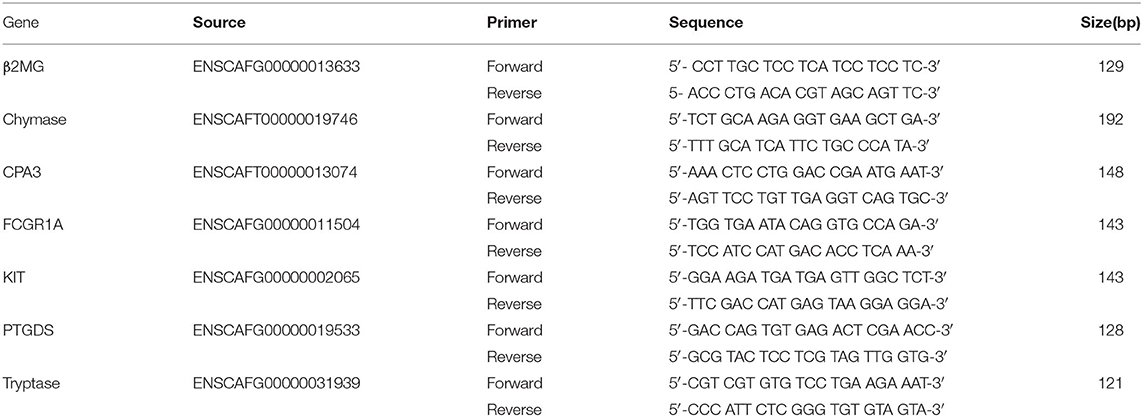Select source ENSCAFT00000019746
Viewport: 1143px width, 417px height.
pyautogui.click(x=277, y=120)
